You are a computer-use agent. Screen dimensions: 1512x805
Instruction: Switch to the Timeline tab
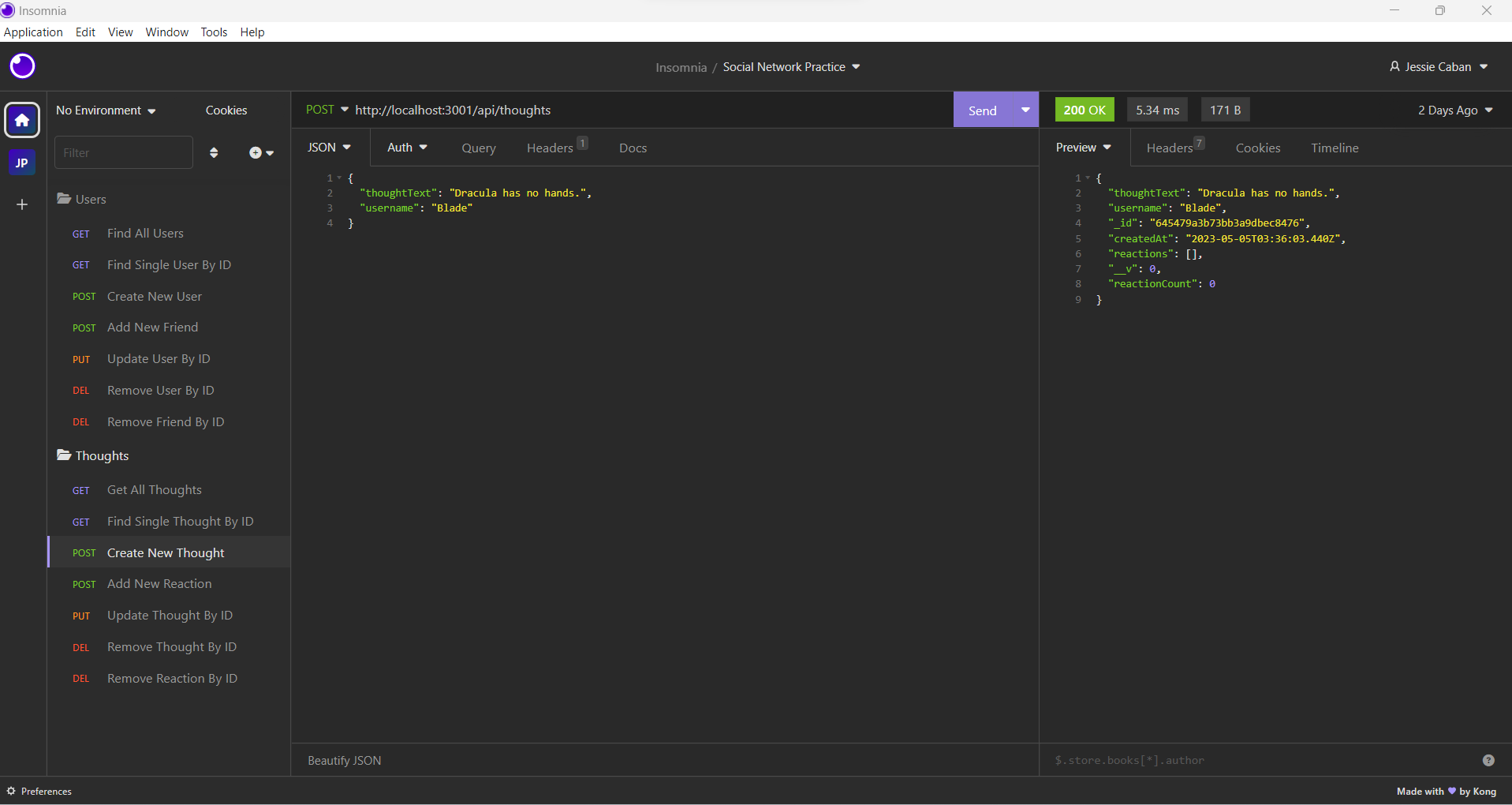coord(1335,148)
